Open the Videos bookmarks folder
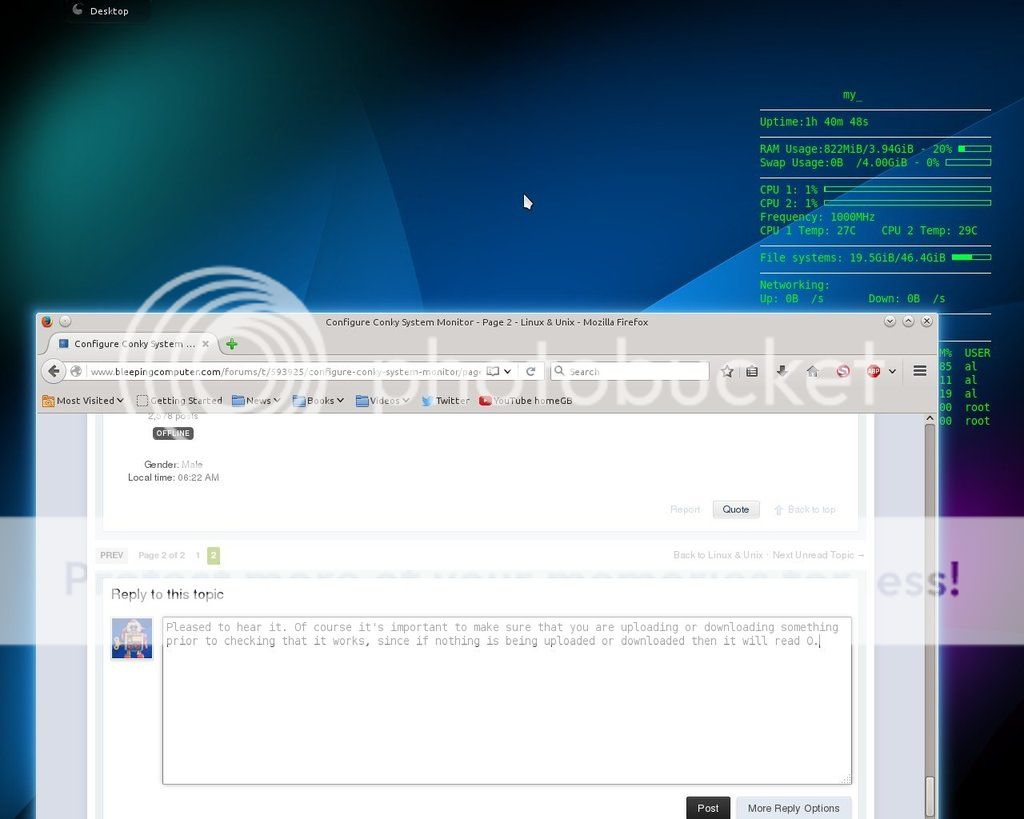 pos(383,400)
